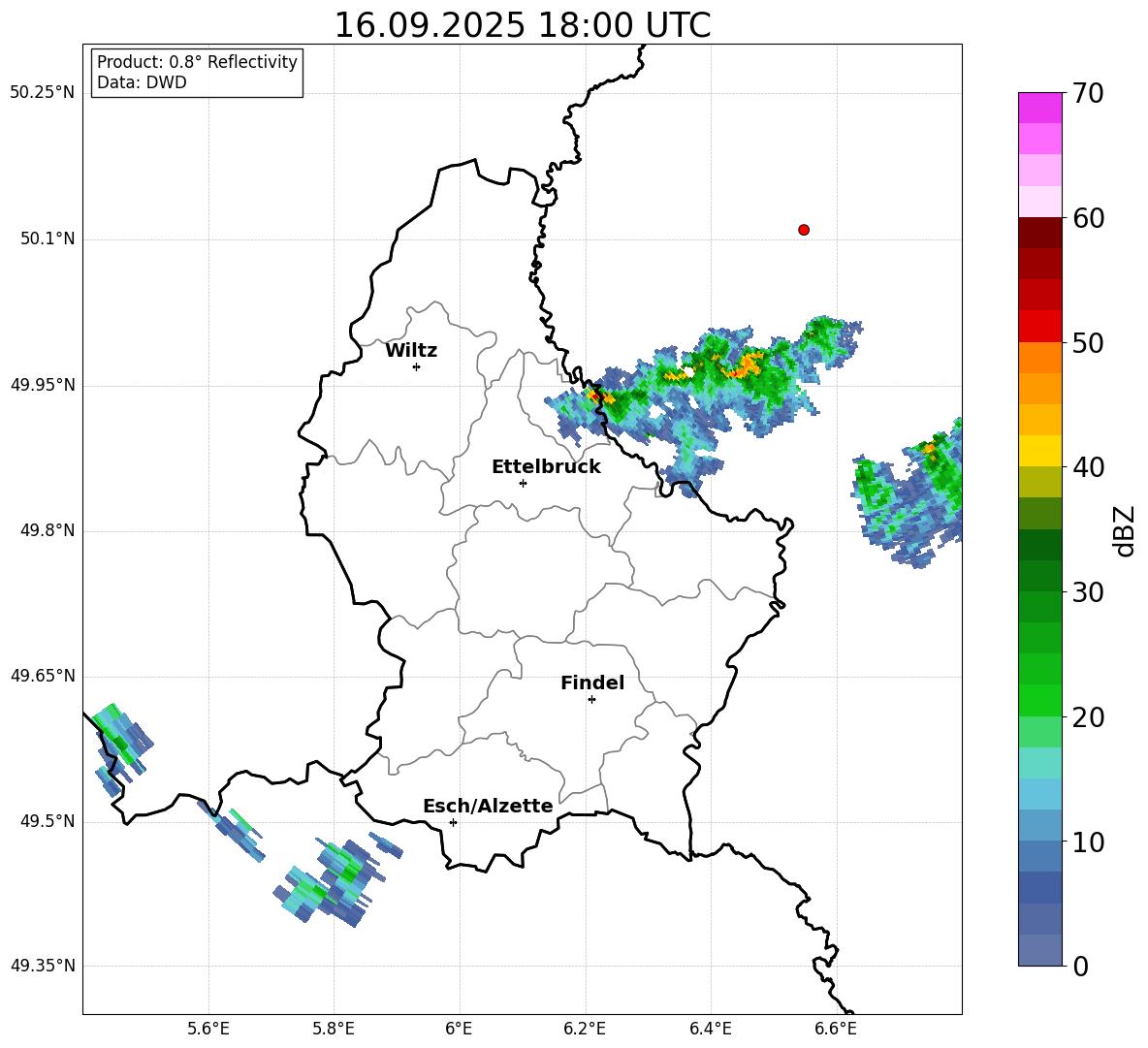The image size is (1148, 1048).
Task: Click the cyan-blue swatch above 10
Action: [1040, 826]
